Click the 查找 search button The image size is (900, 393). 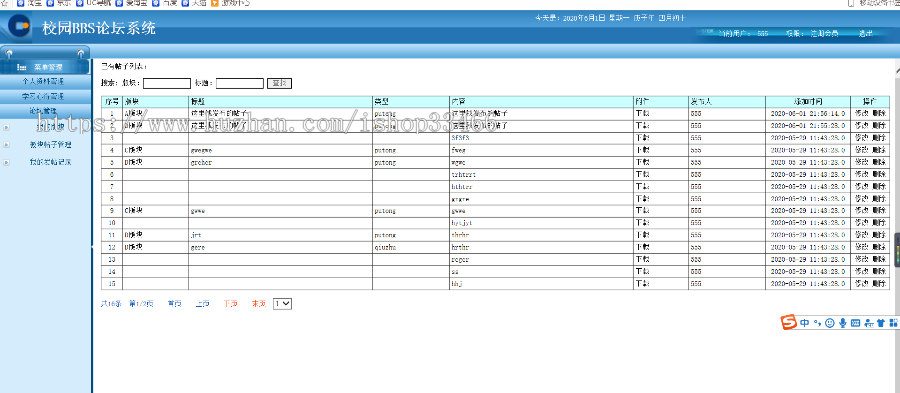280,84
